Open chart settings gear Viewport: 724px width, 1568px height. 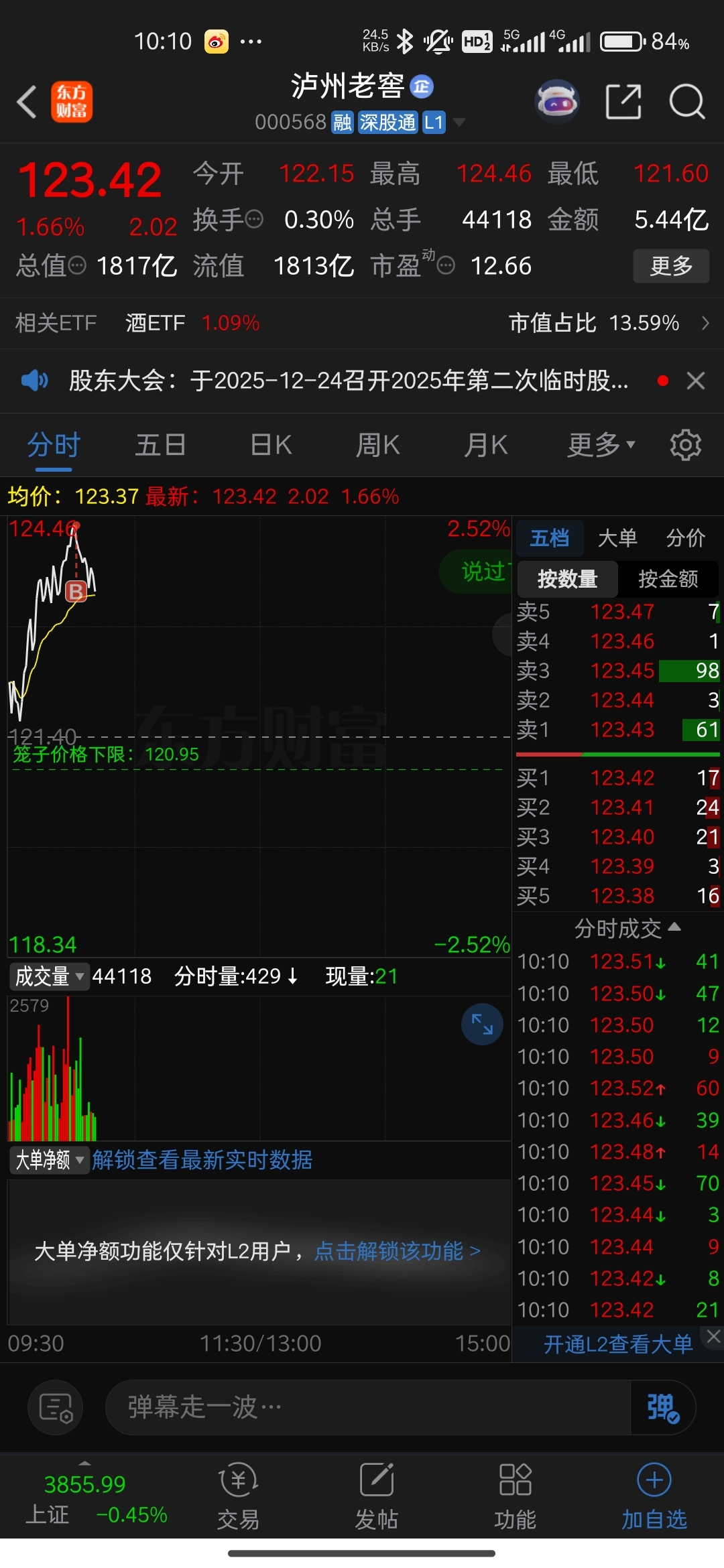[x=686, y=445]
